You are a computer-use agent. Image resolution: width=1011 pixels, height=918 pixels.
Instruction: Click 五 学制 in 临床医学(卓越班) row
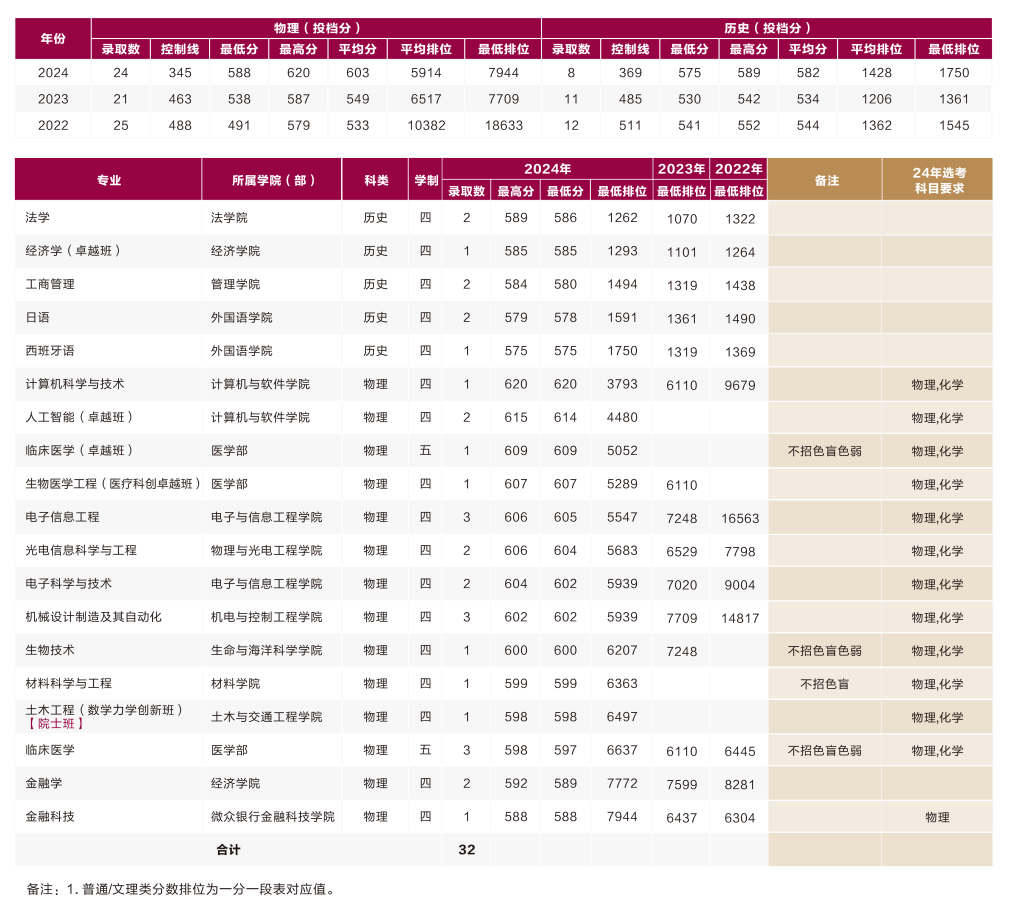coord(426,451)
